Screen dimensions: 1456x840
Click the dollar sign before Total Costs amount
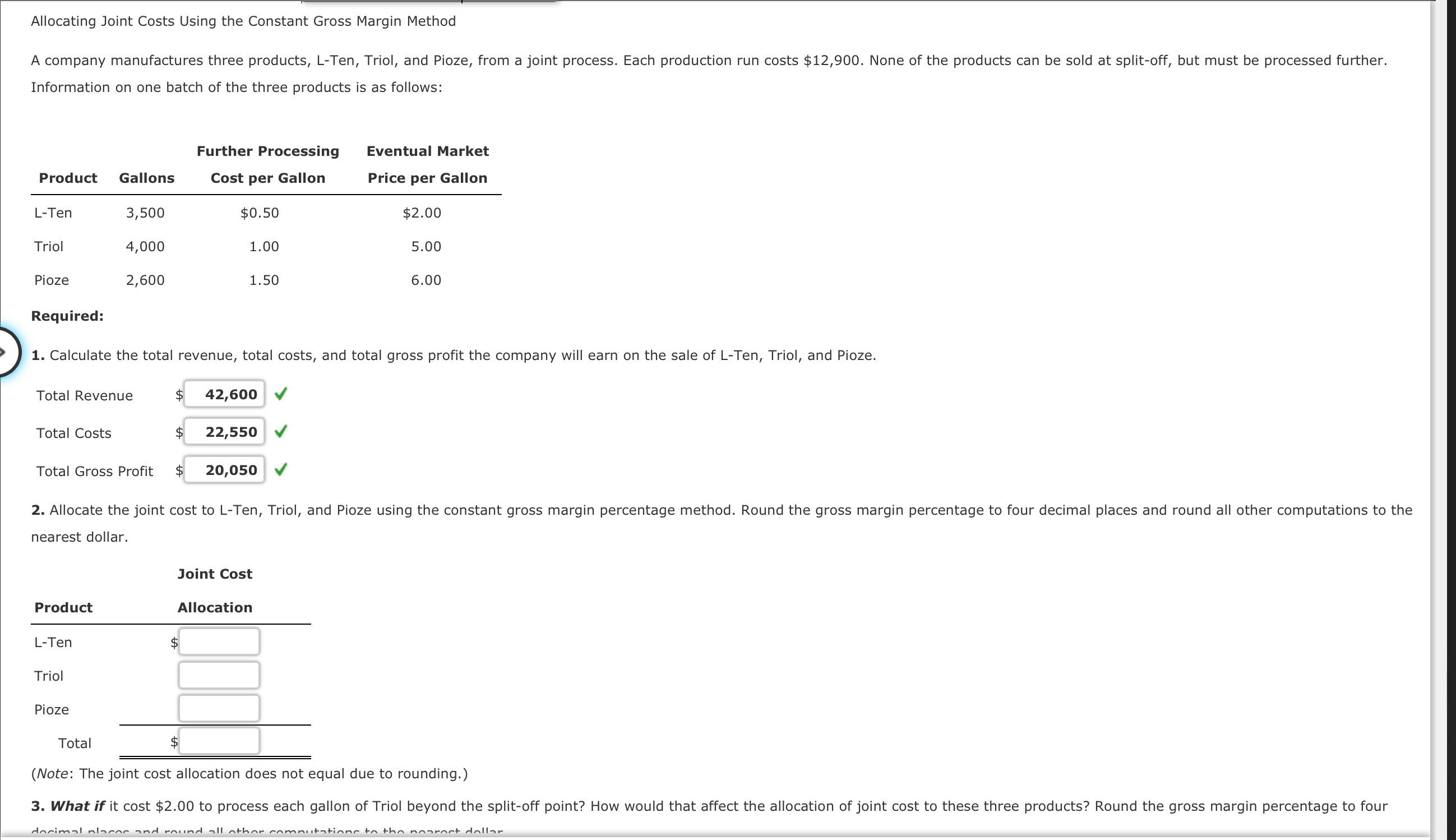pyautogui.click(x=179, y=433)
